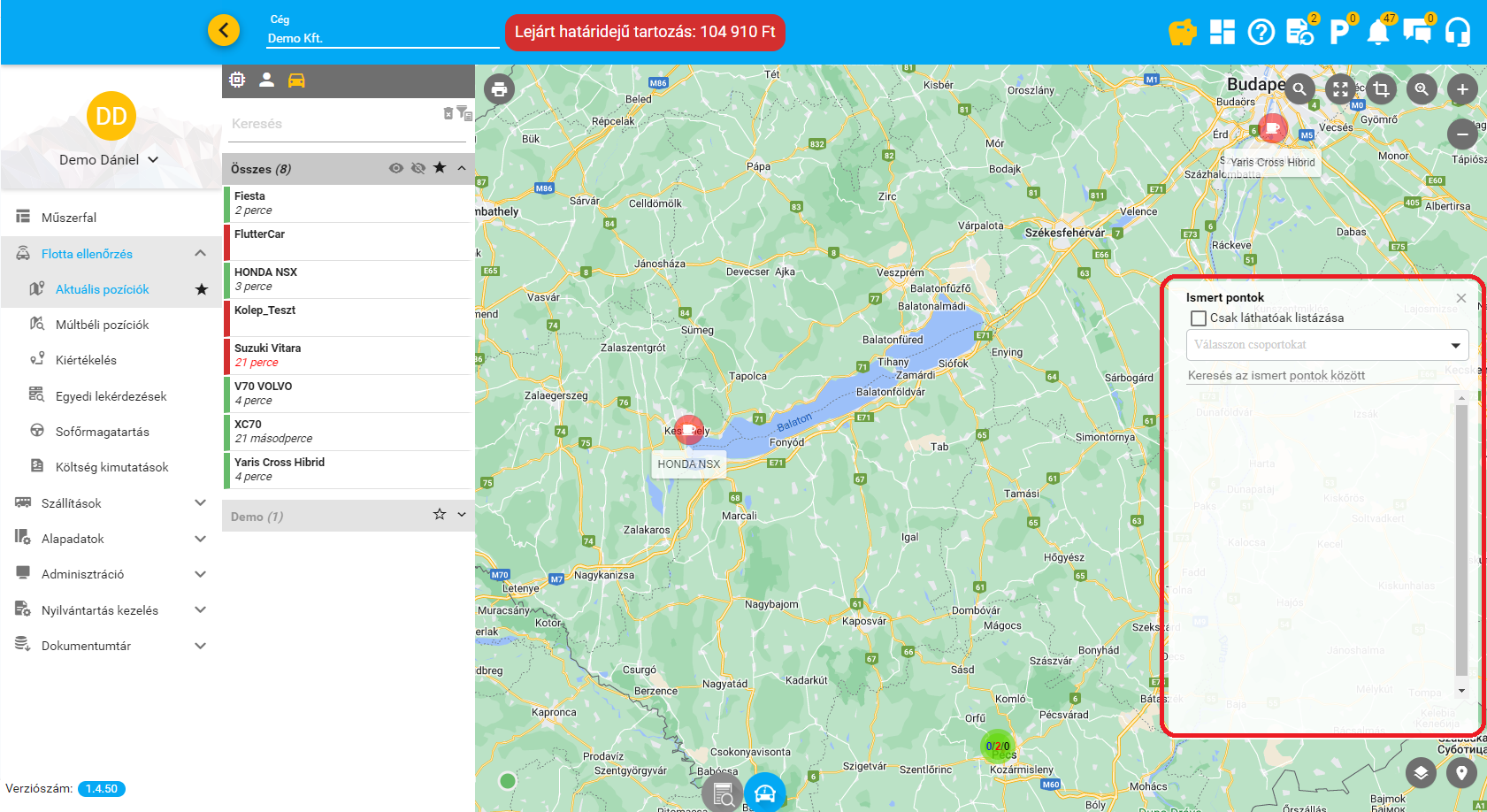The width and height of the screenshot is (1487, 812).
Task: Open the dashboard tiles icon
Action: pos(1222,33)
